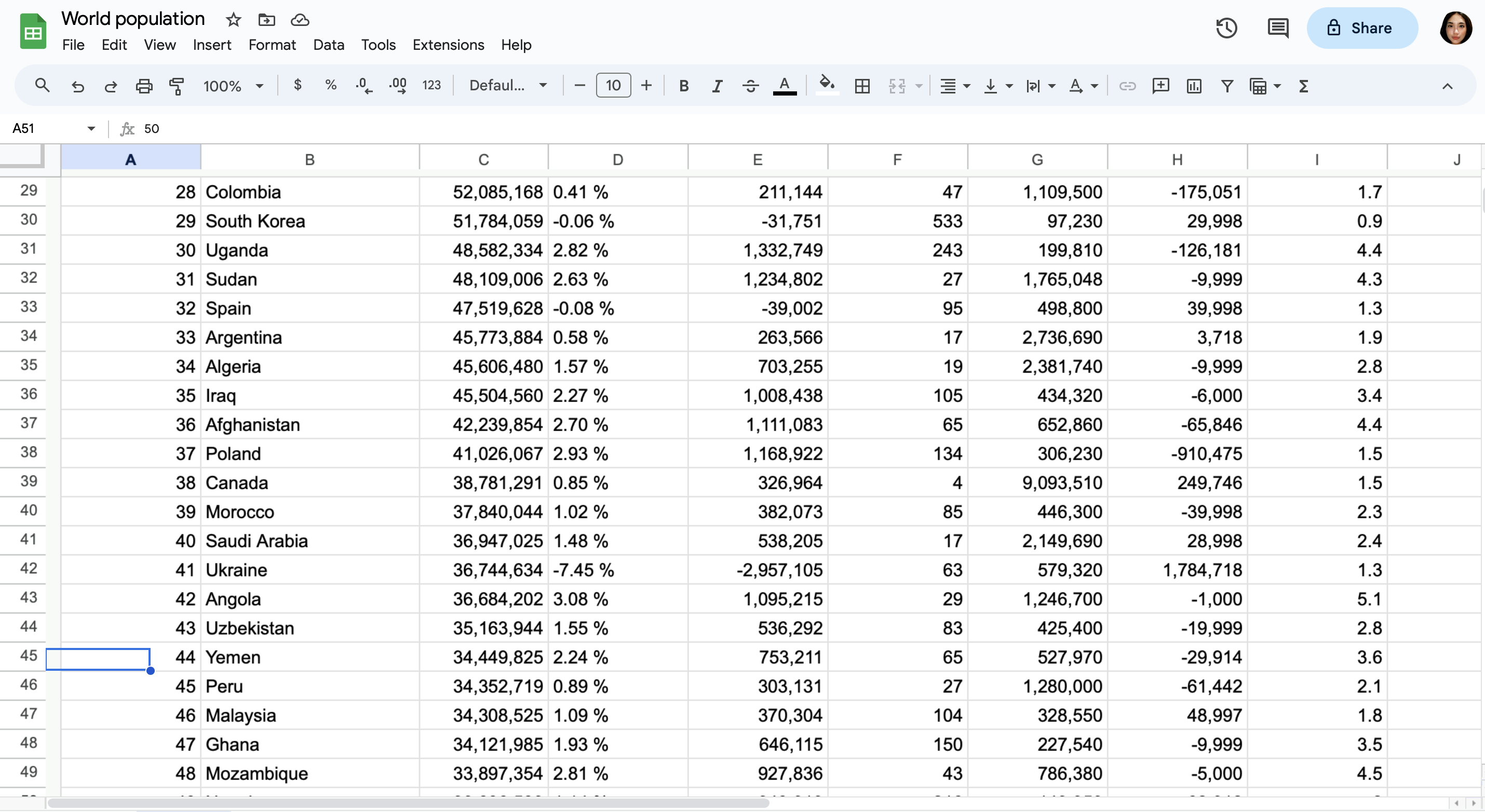The image size is (1485, 812).
Task: Open the fill color picker
Action: pyautogui.click(x=827, y=86)
